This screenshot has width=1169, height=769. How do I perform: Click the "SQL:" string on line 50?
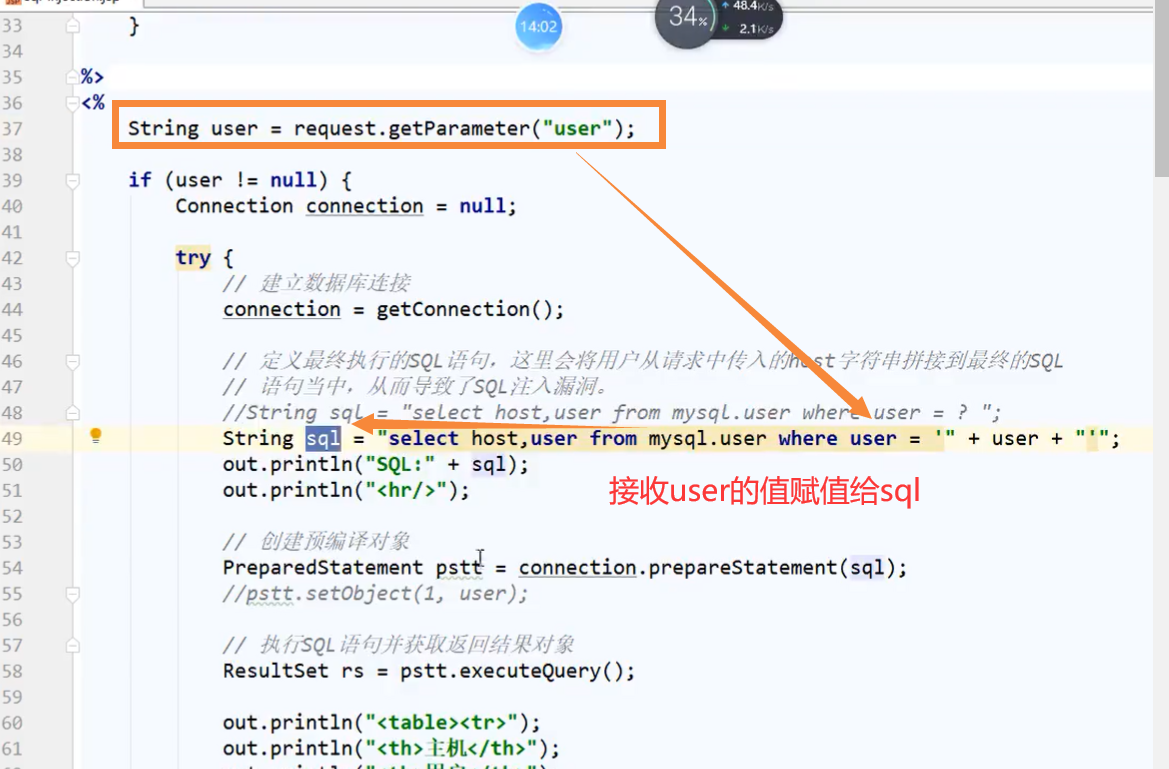pyautogui.click(x=400, y=465)
